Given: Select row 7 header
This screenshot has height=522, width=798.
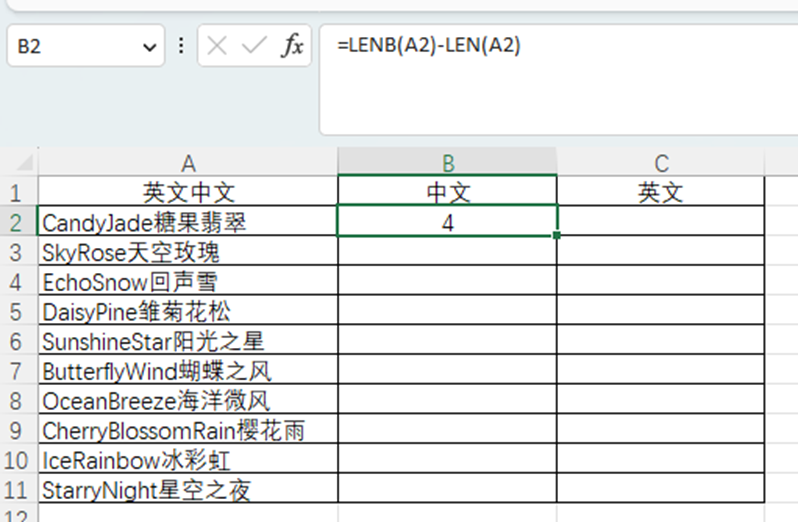Looking at the screenshot, I should click(18, 370).
